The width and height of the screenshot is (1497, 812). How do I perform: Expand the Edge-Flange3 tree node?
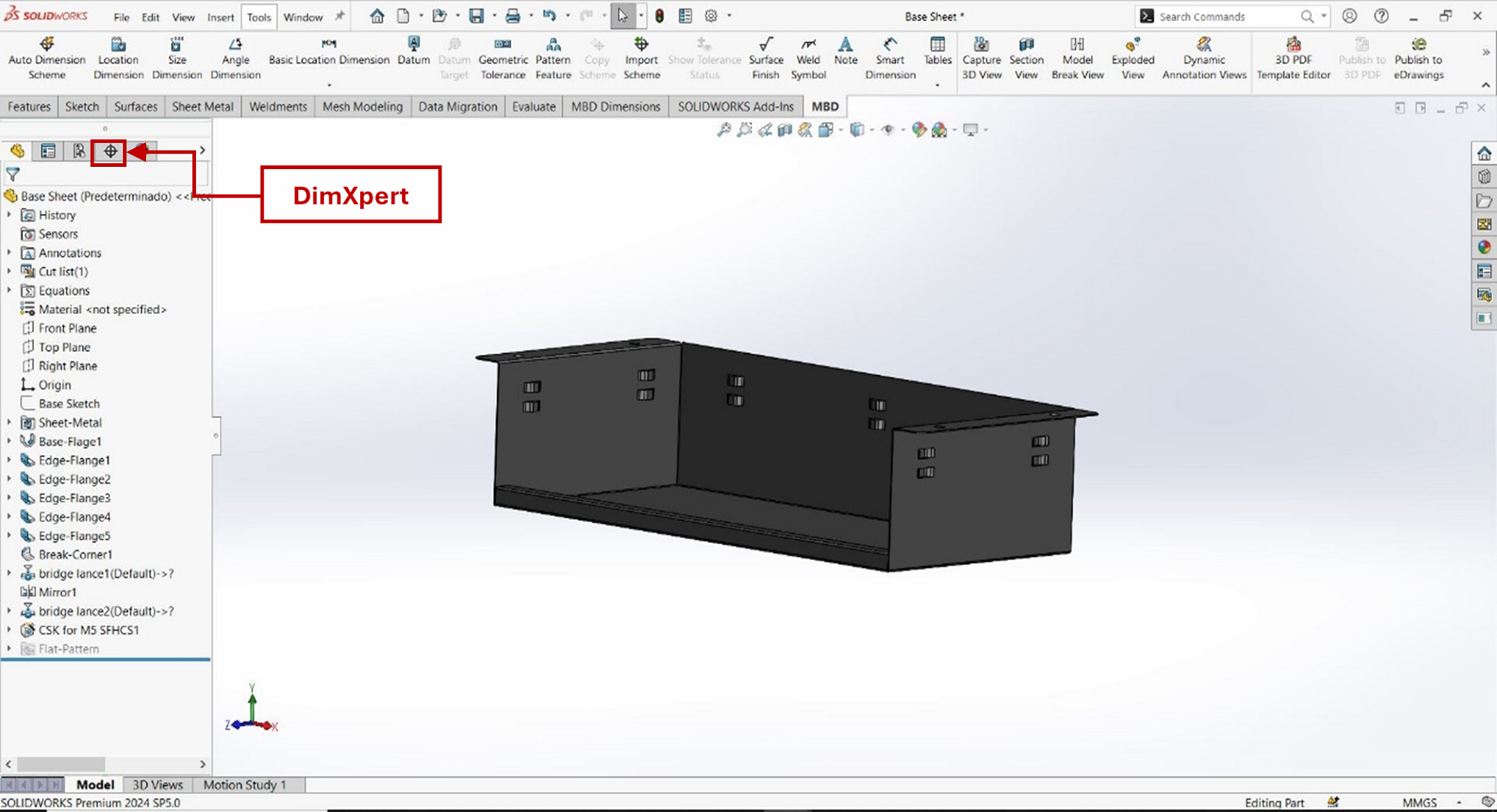tap(9, 498)
